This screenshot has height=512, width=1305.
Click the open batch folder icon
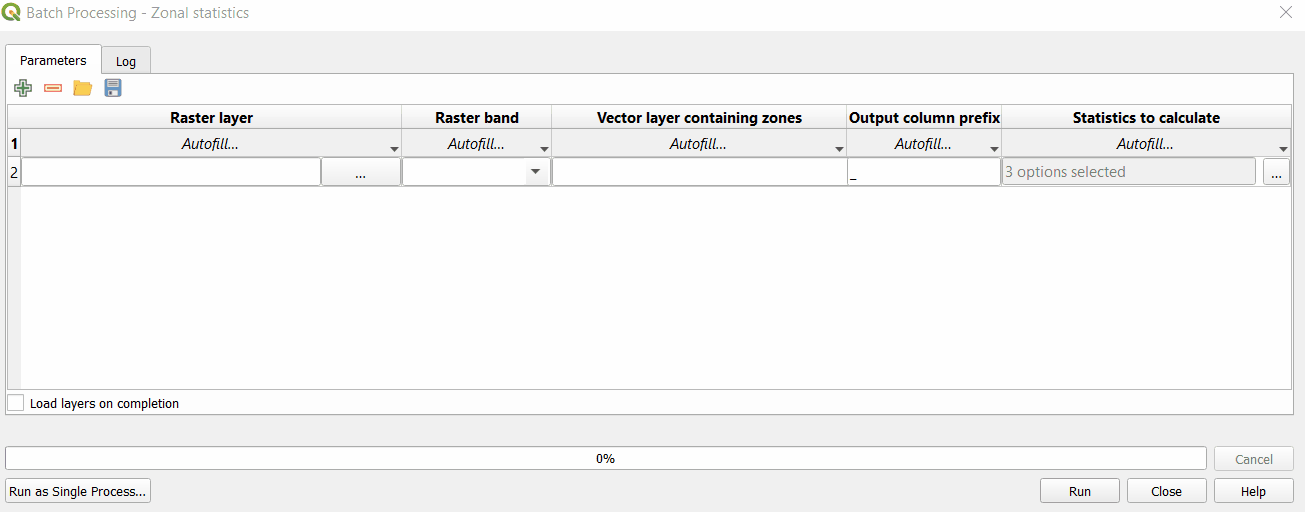[82, 89]
